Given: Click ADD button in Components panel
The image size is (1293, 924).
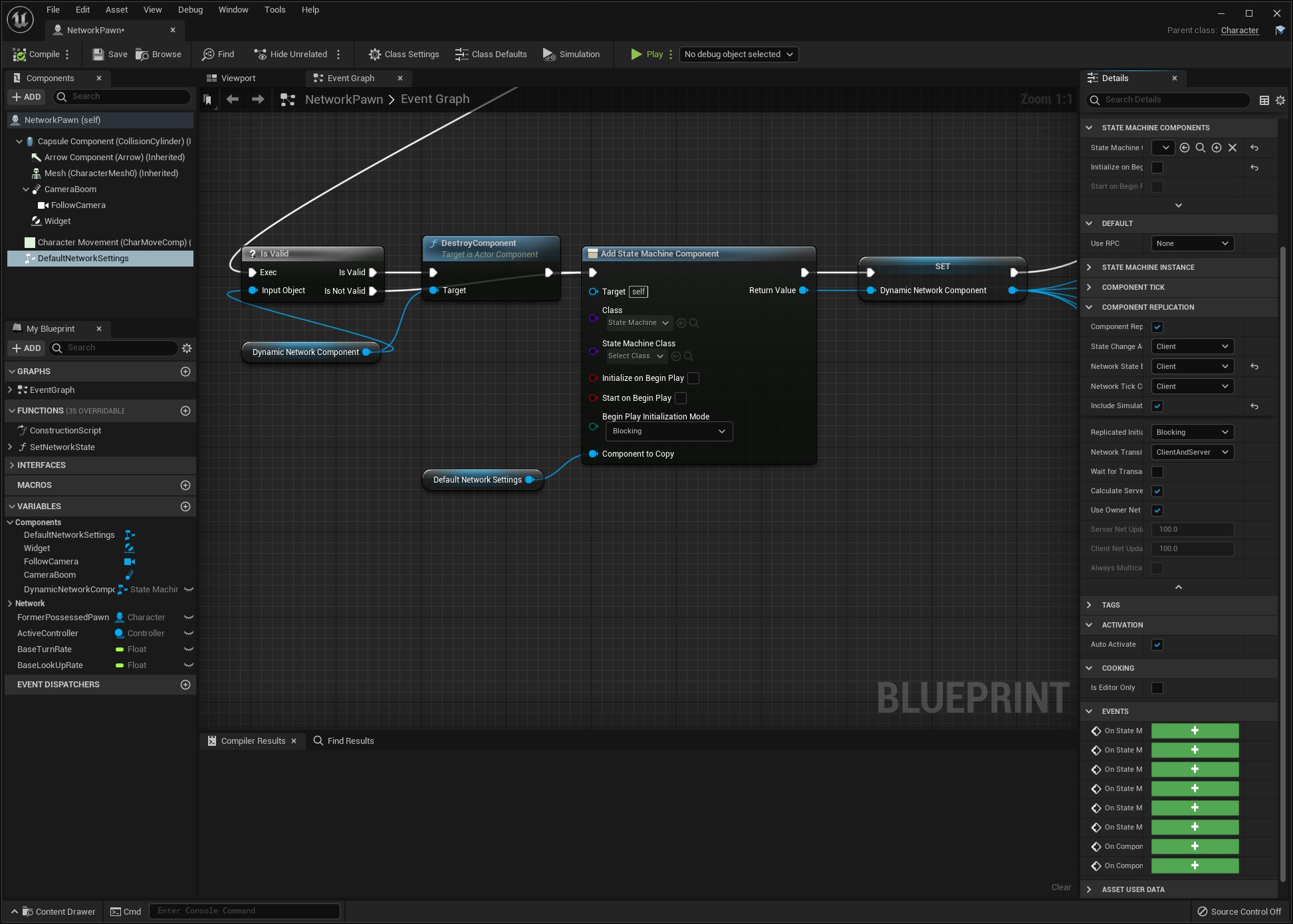Looking at the screenshot, I should pyautogui.click(x=27, y=97).
